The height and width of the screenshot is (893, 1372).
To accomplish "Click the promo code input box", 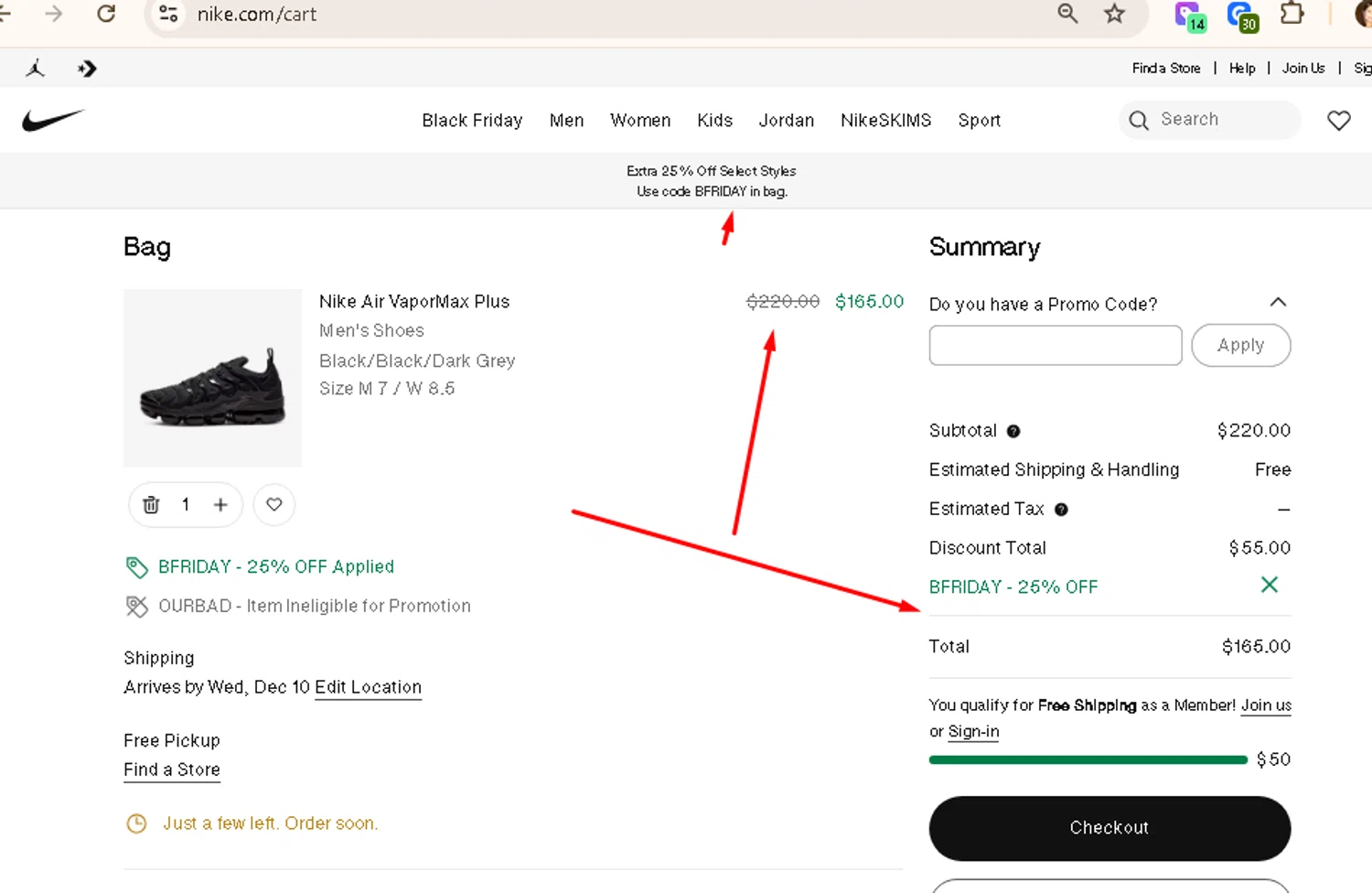I will tap(1056, 345).
